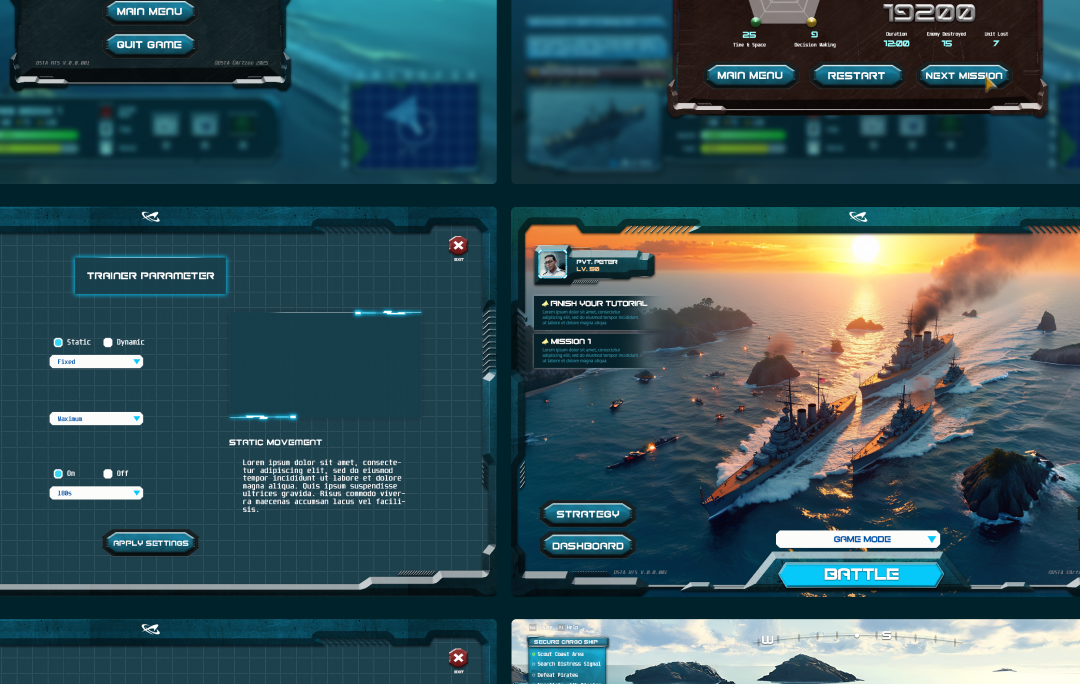
Task: Choose the Off radio option
Action: 108,474
